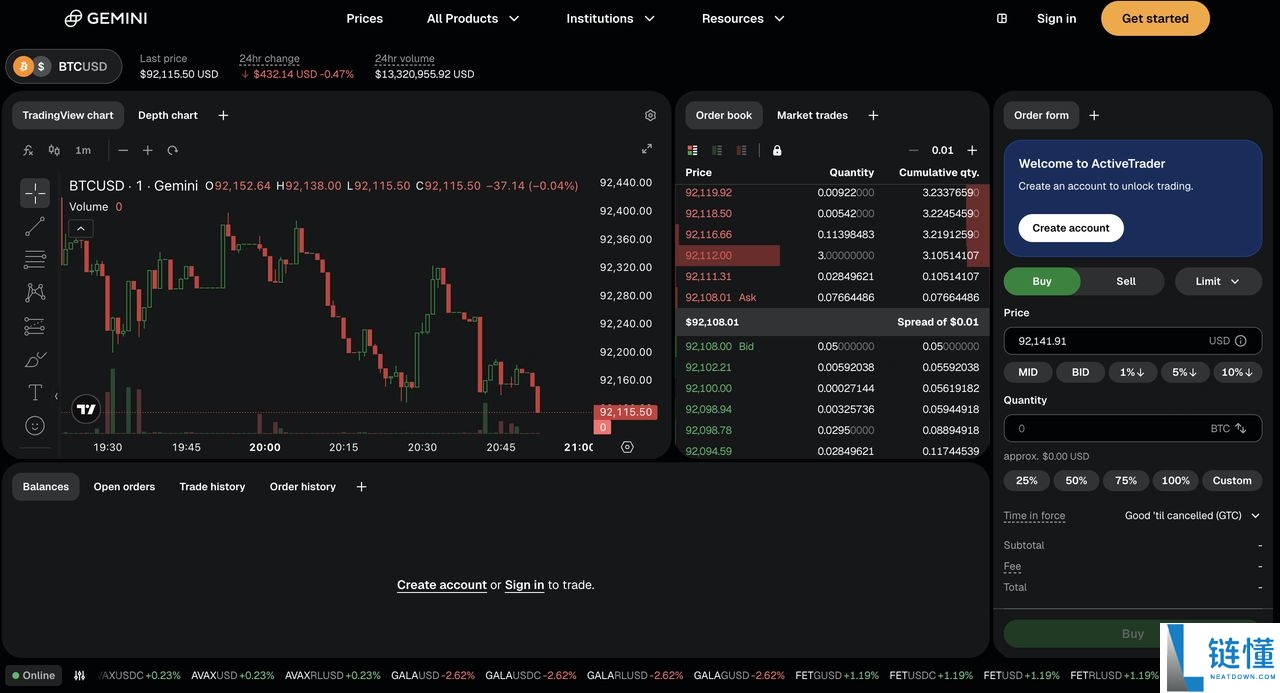Switch to the Order history tab
Image resolution: width=1280 pixels, height=693 pixels.
[x=303, y=487]
